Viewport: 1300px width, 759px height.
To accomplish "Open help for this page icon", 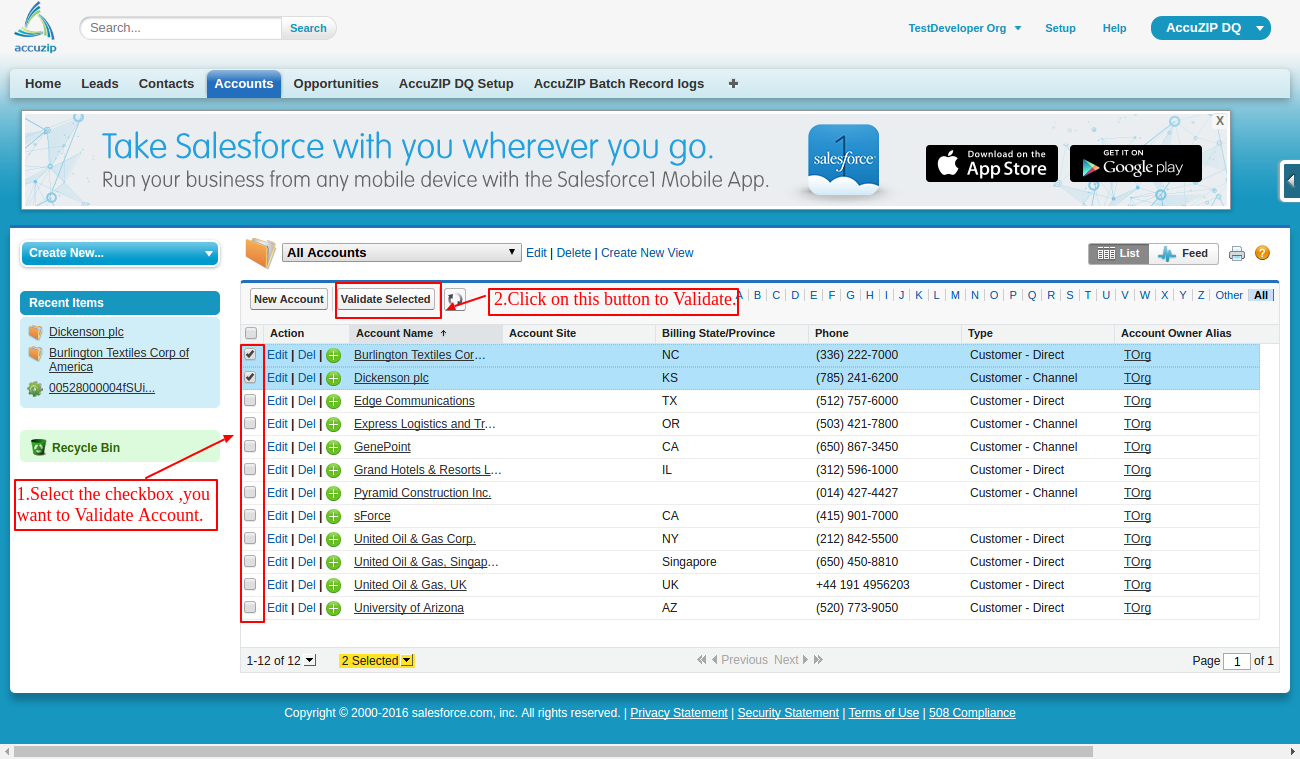I will pyautogui.click(x=1262, y=254).
